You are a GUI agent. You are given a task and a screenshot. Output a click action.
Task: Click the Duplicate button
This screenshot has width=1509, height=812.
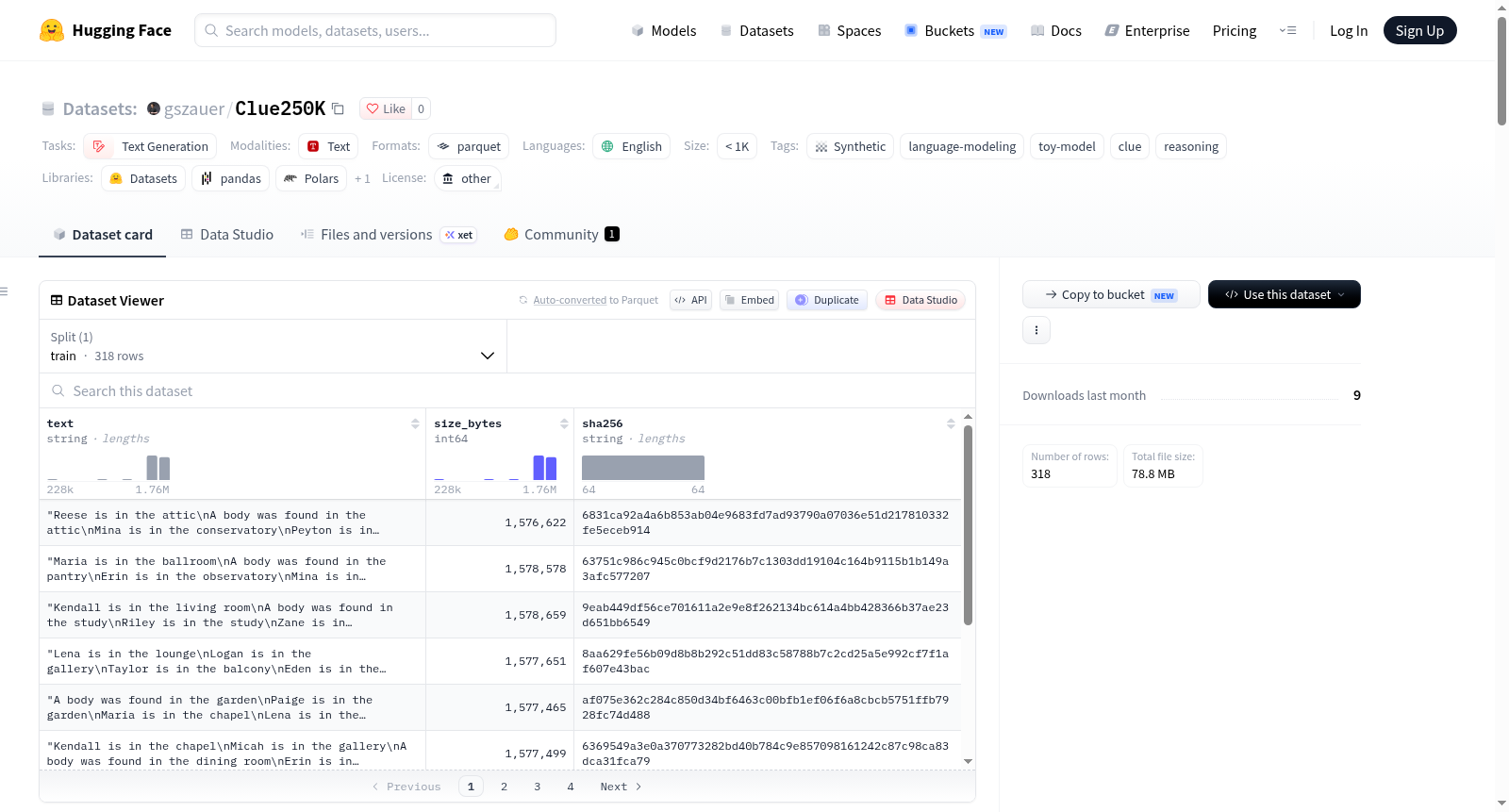pyautogui.click(x=827, y=300)
